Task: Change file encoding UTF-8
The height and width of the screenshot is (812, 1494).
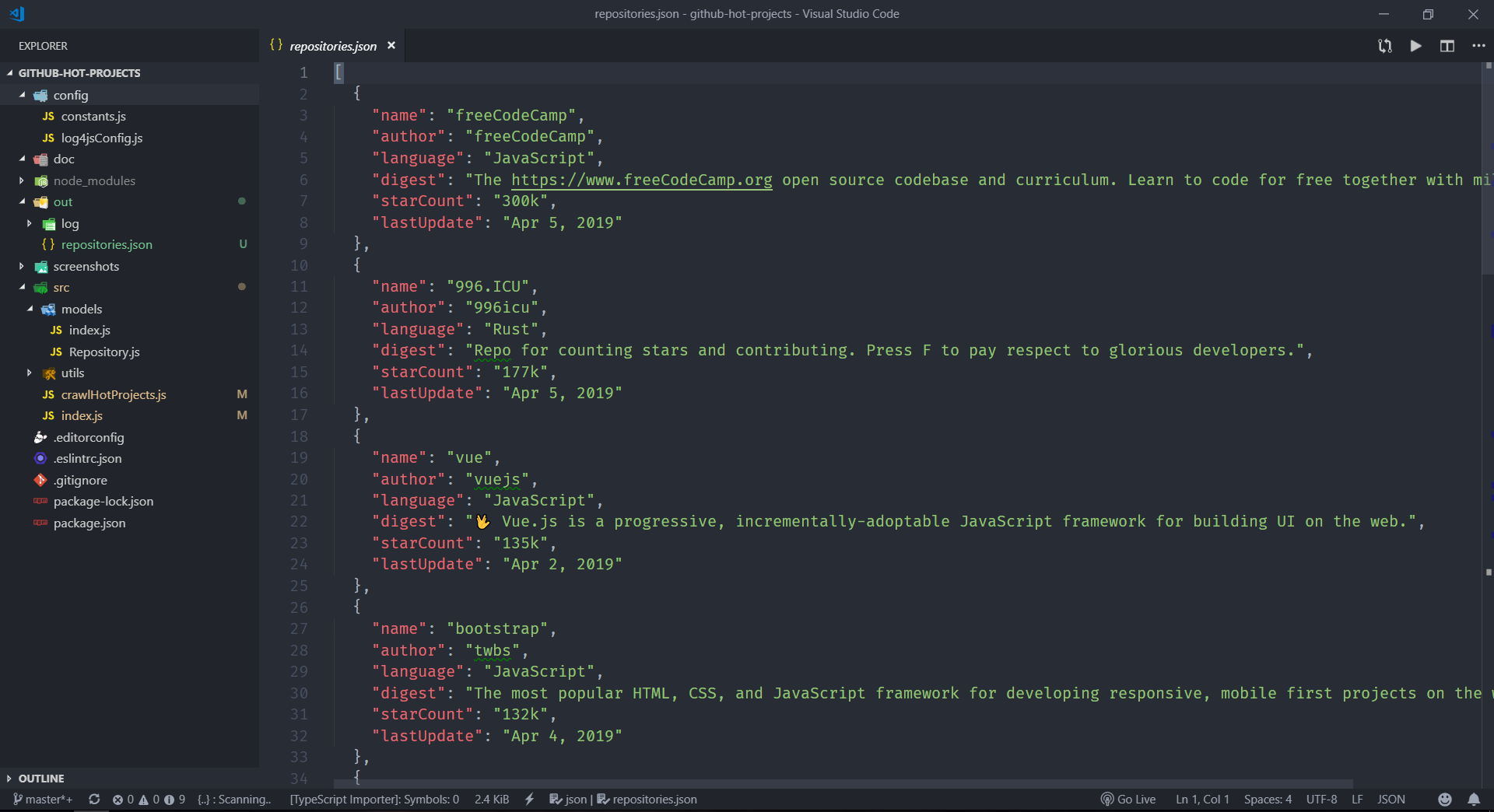Action: tap(1321, 800)
